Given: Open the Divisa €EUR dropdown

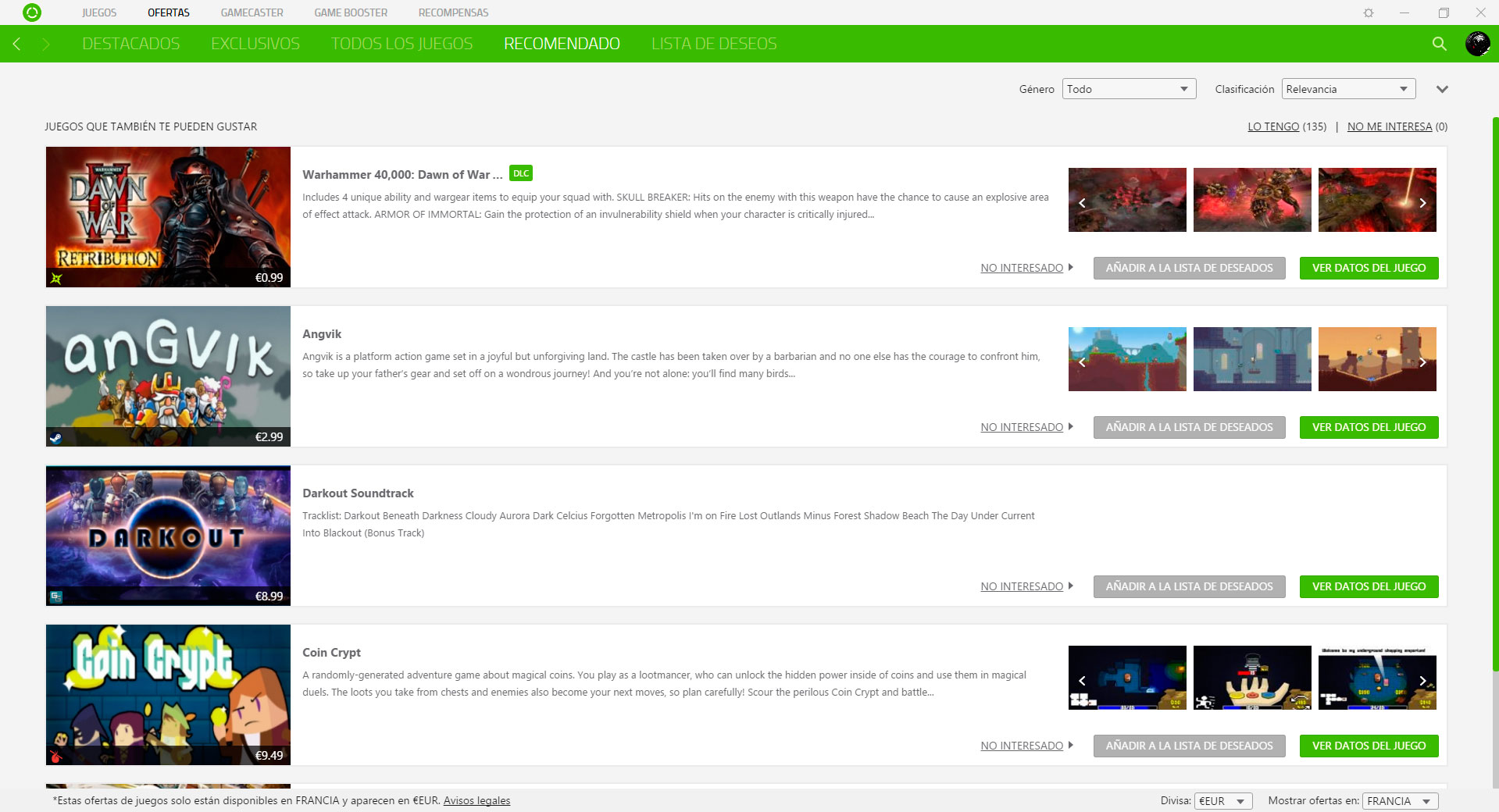Looking at the screenshot, I should (x=1223, y=801).
